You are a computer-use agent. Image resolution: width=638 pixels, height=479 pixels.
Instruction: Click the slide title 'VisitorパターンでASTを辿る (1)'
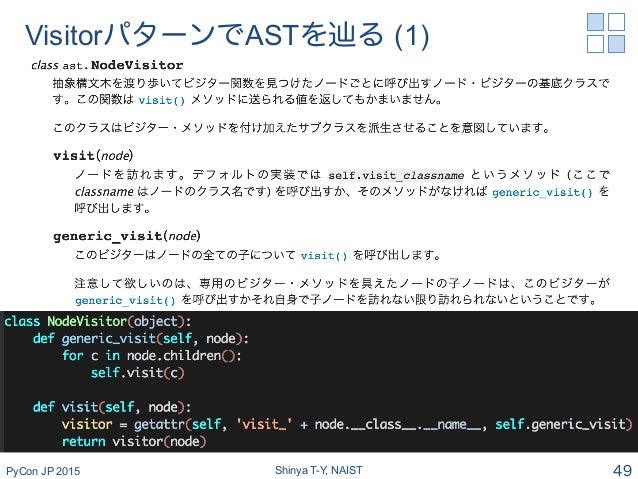point(227,35)
